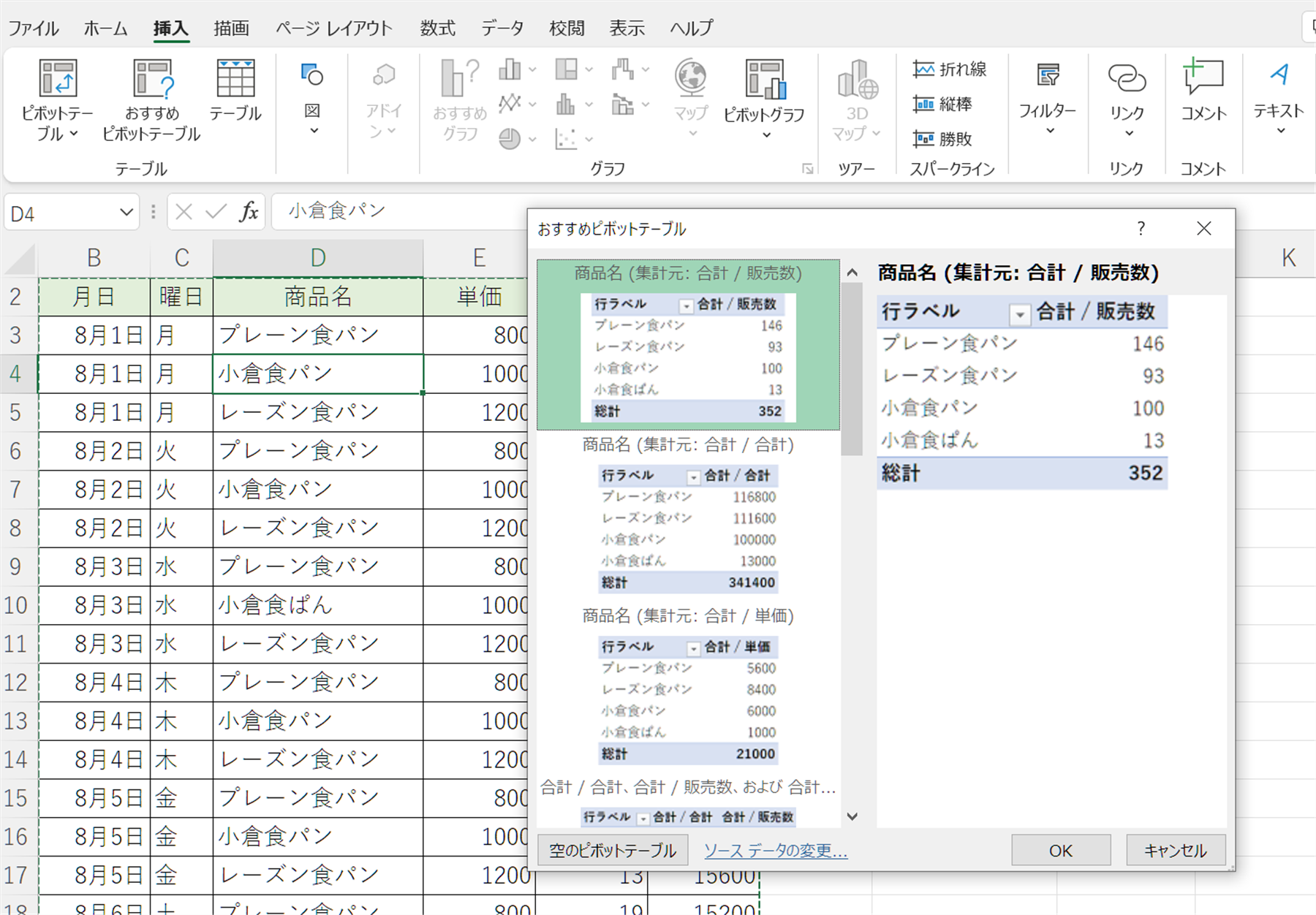This screenshot has height=915, width=1316.
Task: Switch to the ホーム tab
Action: [105, 29]
